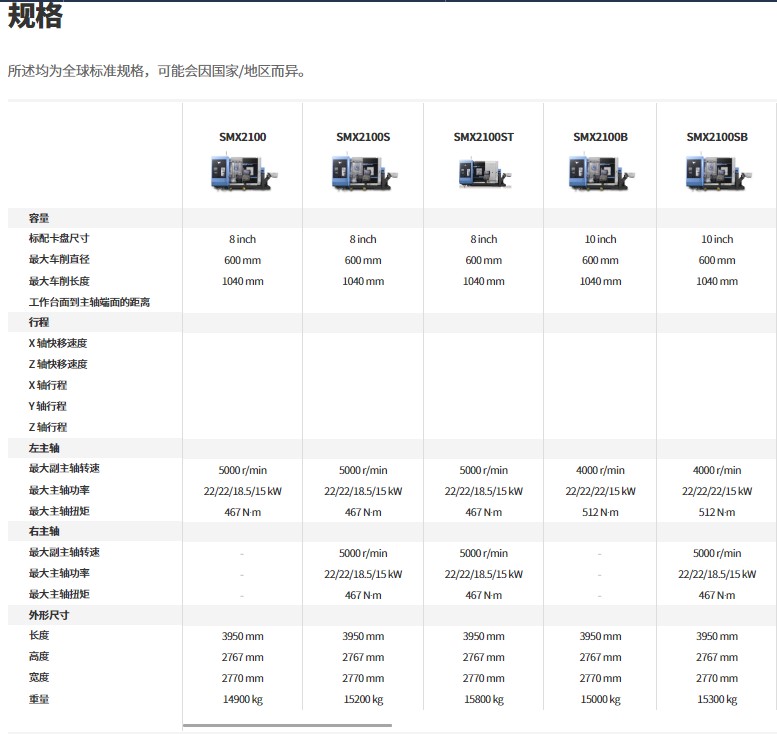Click the SMX2100 machine thumbnail image

(x=243, y=172)
